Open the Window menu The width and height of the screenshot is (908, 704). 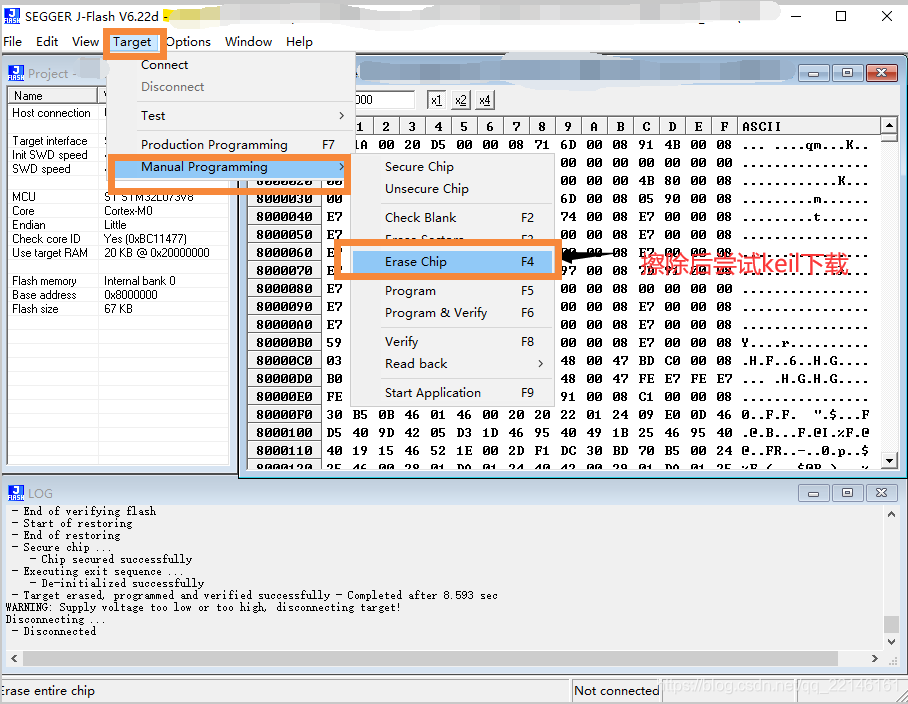pyautogui.click(x=248, y=42)
